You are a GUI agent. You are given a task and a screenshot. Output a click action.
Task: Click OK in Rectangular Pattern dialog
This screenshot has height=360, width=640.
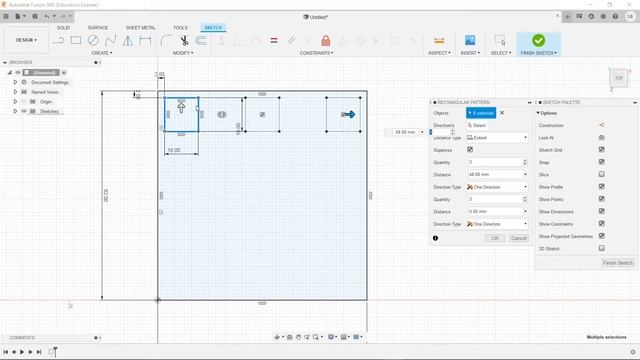point(495,238)
